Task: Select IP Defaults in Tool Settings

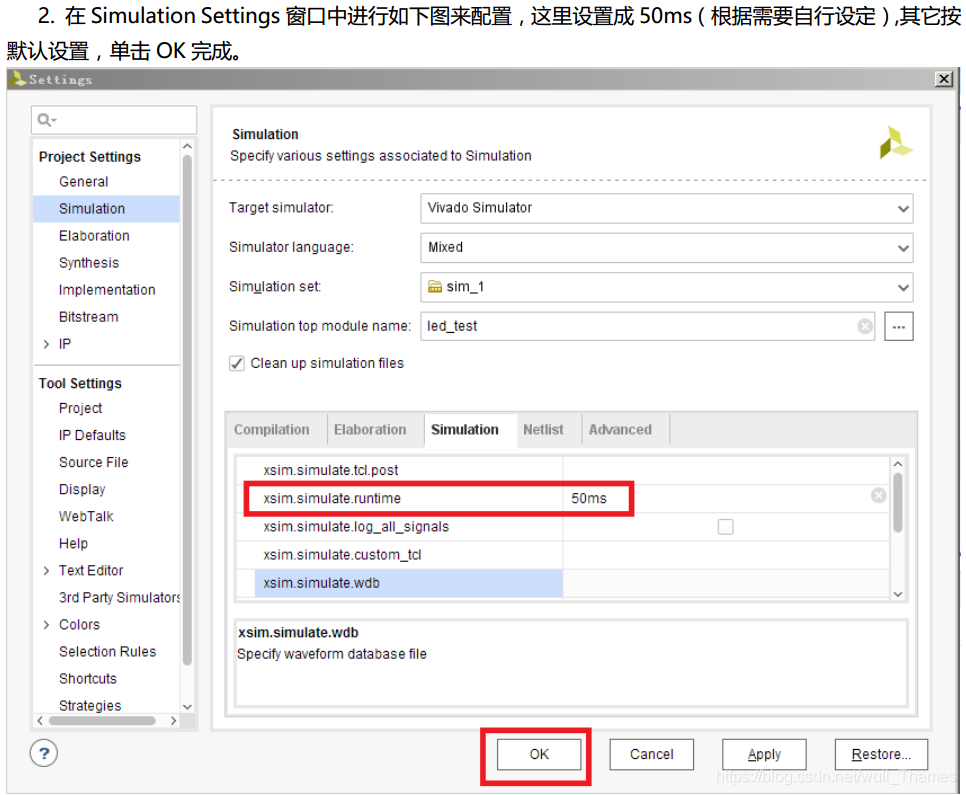Action: pos(92,436)
